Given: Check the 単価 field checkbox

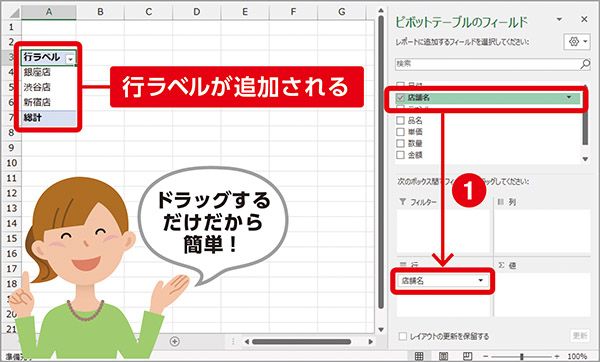Looking at the screenshot, I should point(400,132).
